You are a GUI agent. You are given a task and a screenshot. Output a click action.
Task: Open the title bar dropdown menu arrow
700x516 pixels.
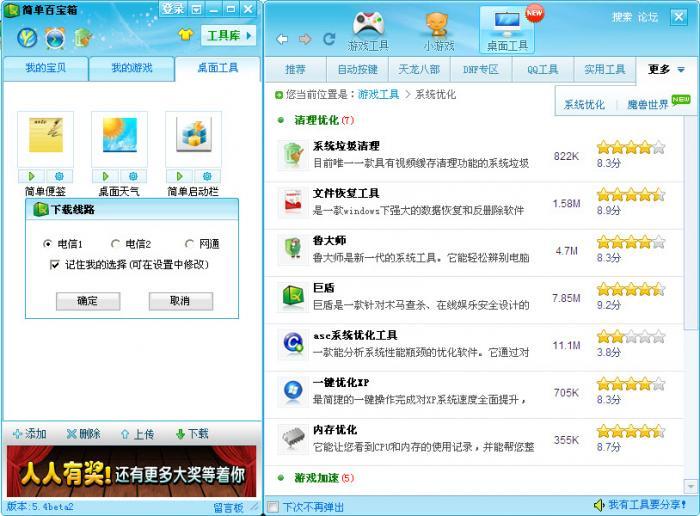196,9
